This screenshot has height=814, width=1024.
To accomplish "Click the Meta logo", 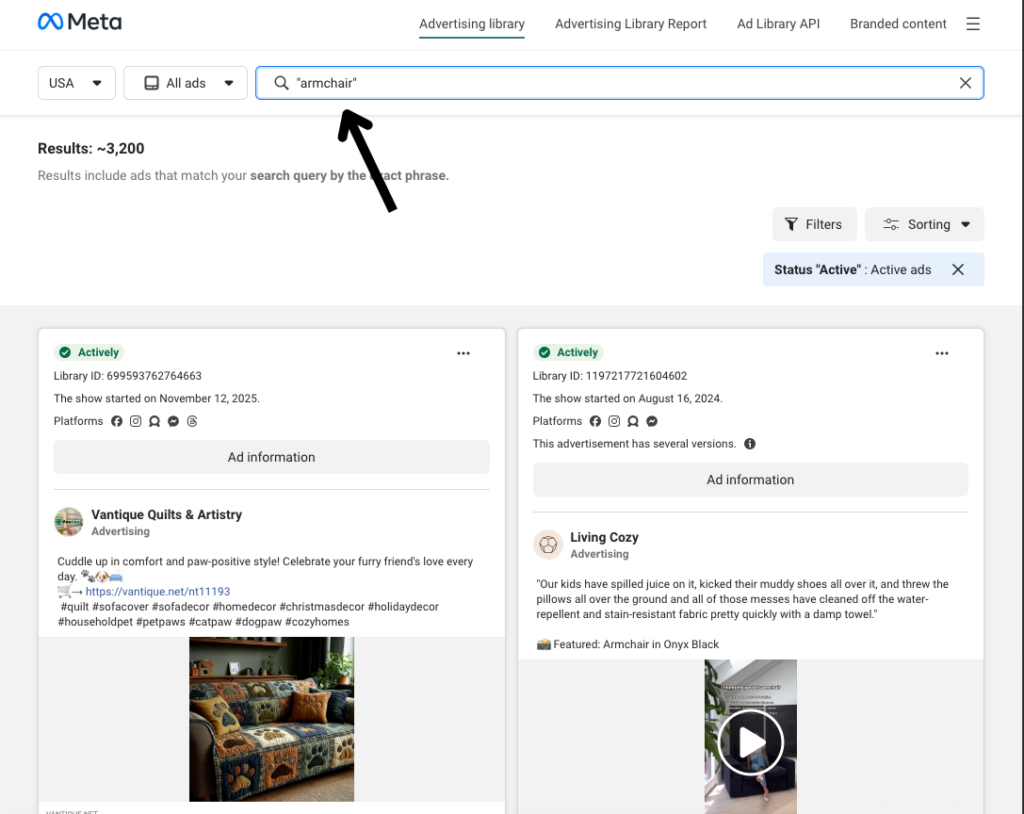I will click(x=79, y=21).
